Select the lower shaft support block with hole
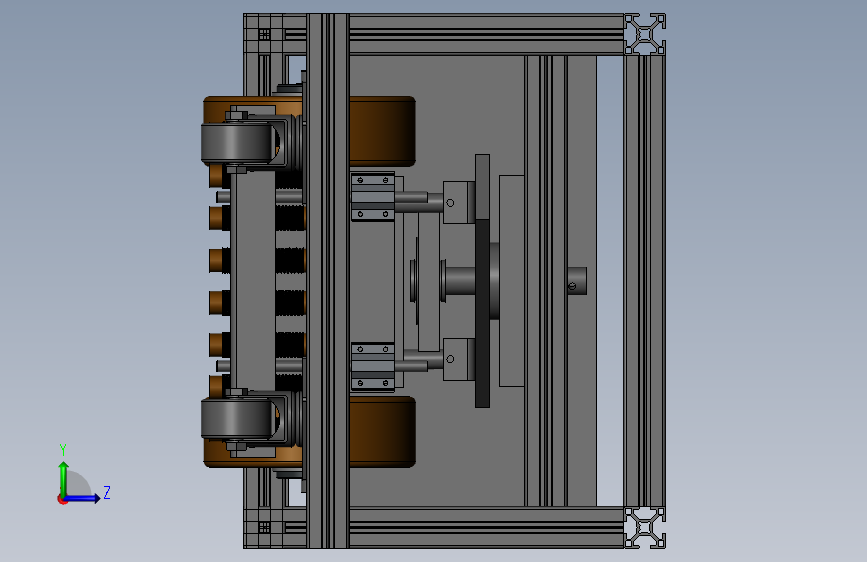Image resolution: width=867 pixels, height=562 pixels. coord(458,360)
